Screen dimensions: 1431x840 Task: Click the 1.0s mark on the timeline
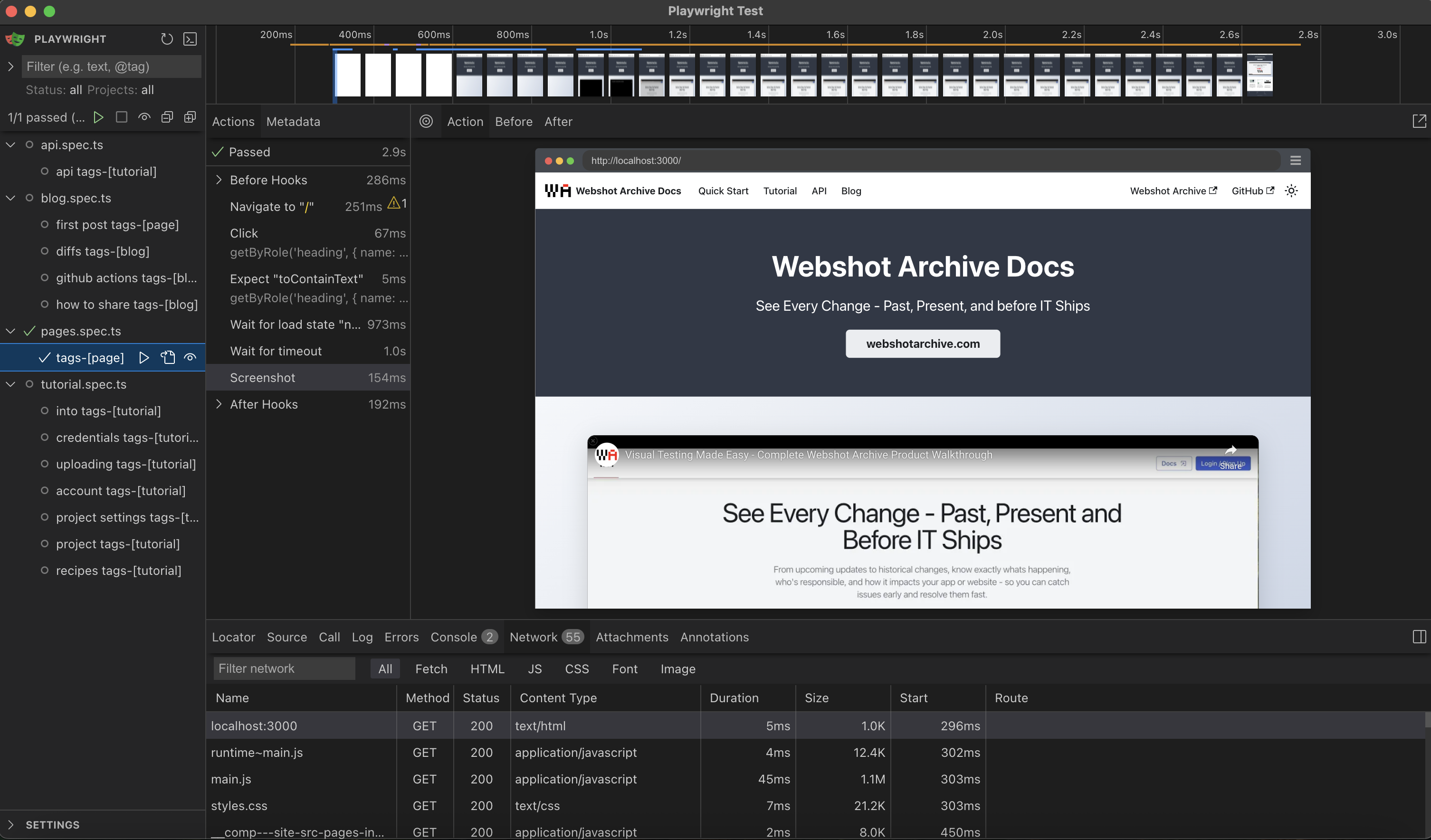599,35
